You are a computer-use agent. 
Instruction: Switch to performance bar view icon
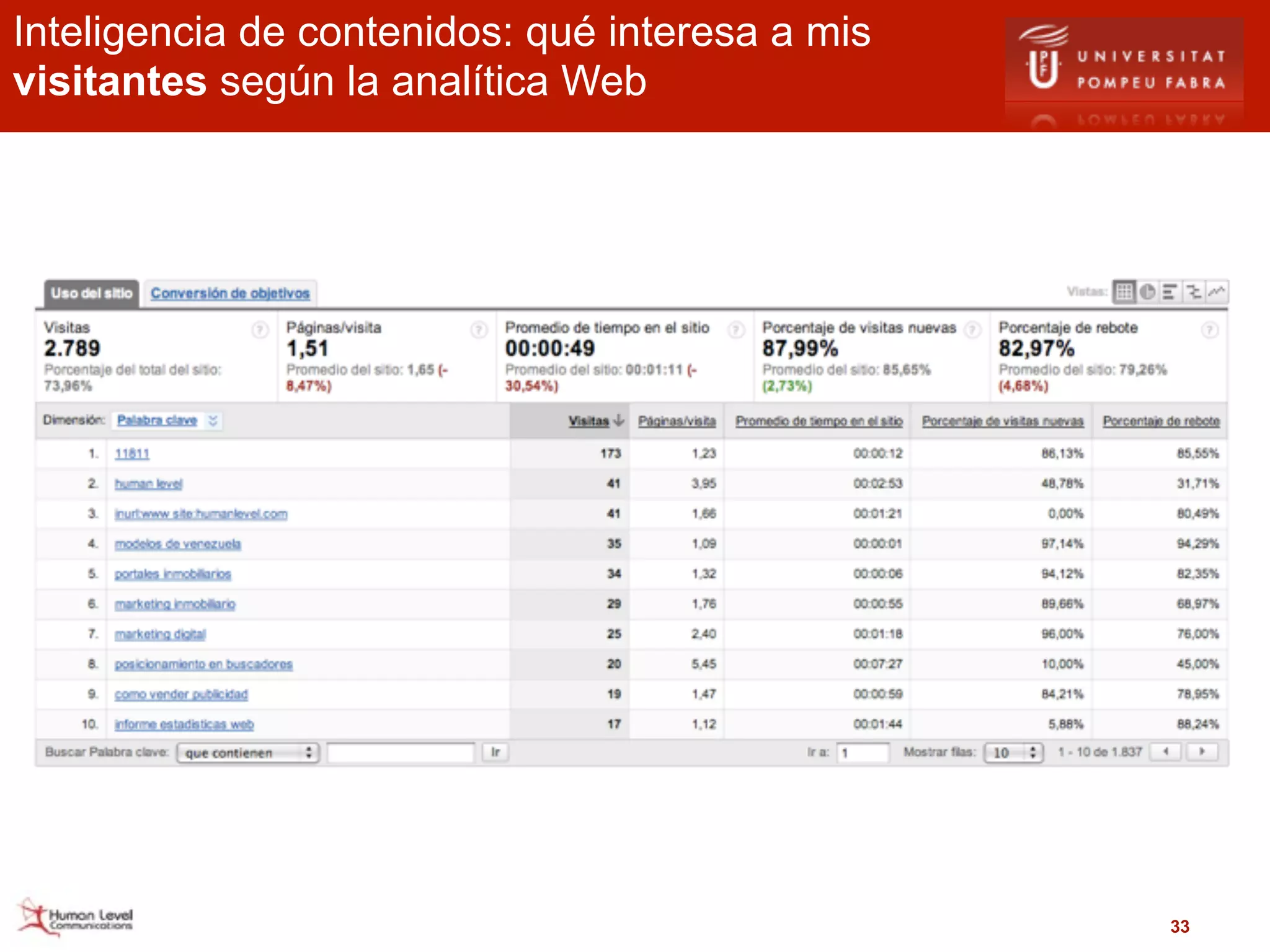click(x=1170, y=292)
